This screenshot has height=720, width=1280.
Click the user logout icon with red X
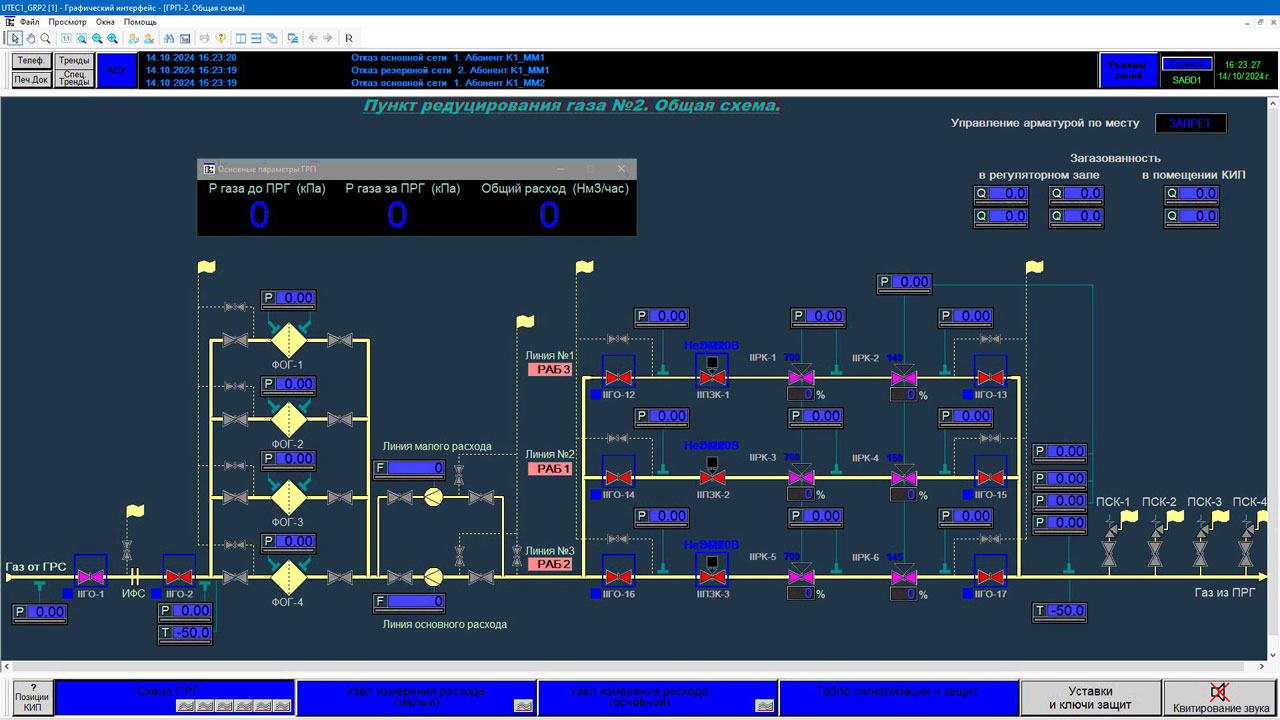click(149, 38)
